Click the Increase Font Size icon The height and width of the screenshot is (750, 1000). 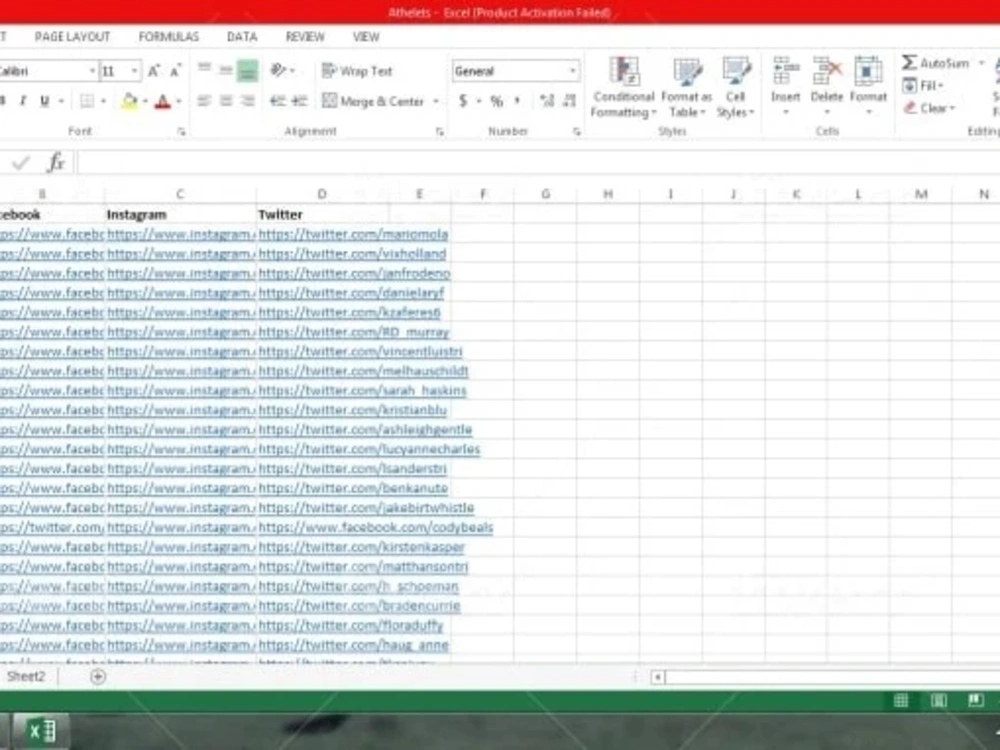point(154,70)
